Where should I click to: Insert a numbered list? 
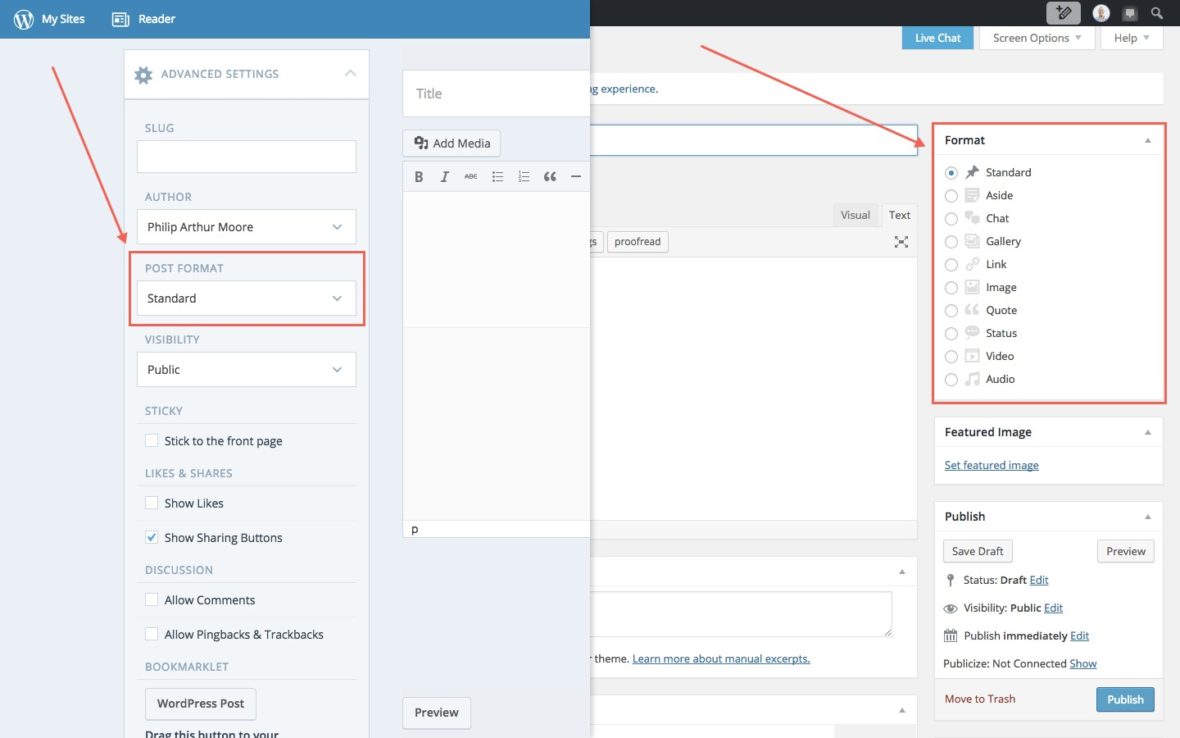(523, 177)
